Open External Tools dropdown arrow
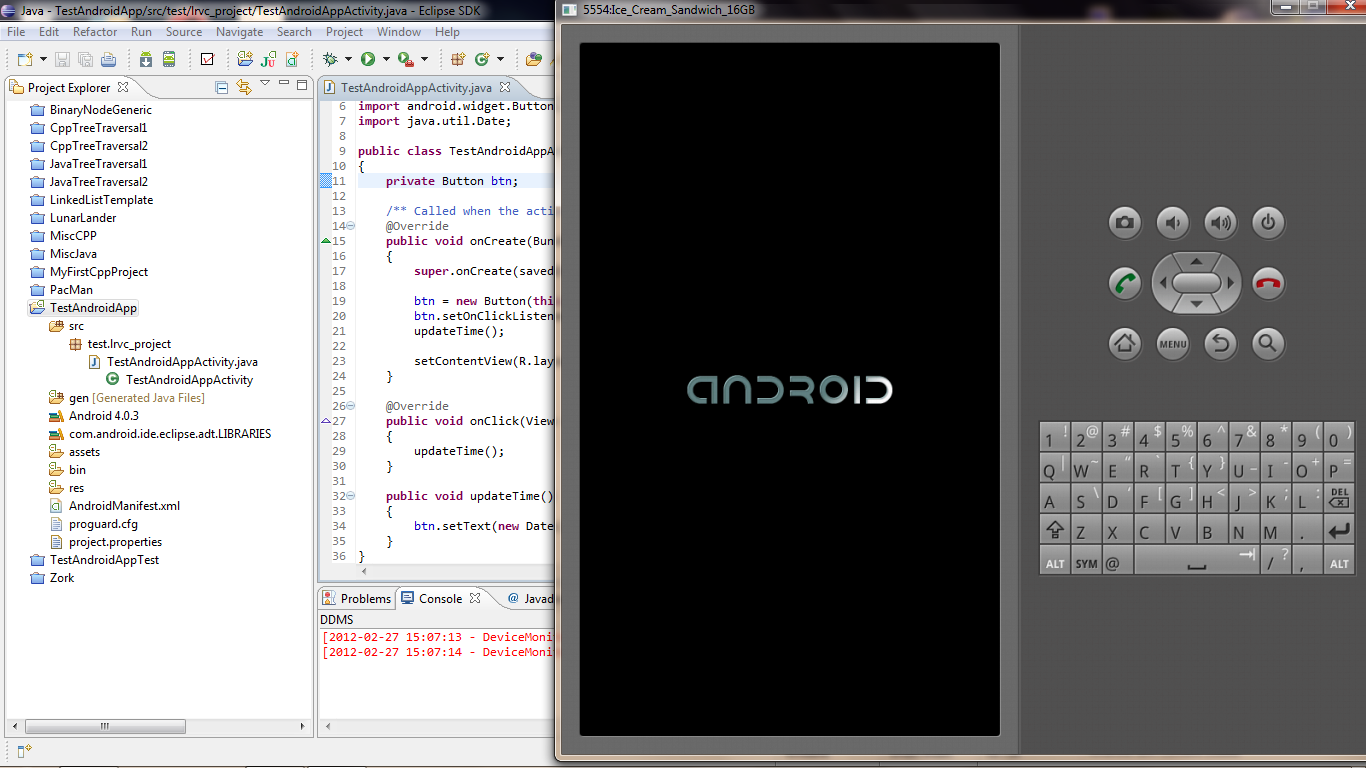Image resolution: width=1366 pixels, height=768 pixels. point(424,59)
